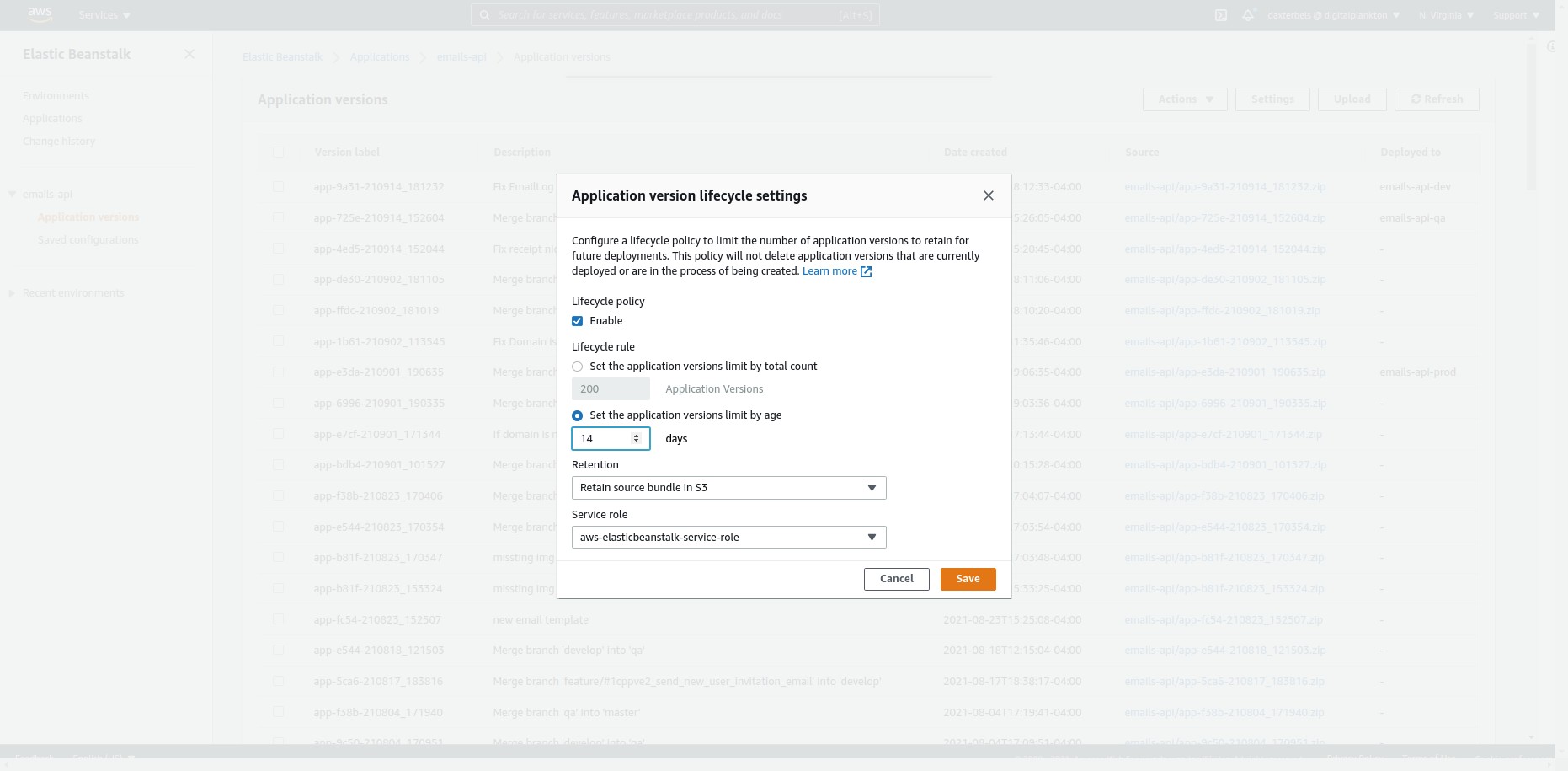Click the Cancel button
1568x771 pixels.
point(896,579)
